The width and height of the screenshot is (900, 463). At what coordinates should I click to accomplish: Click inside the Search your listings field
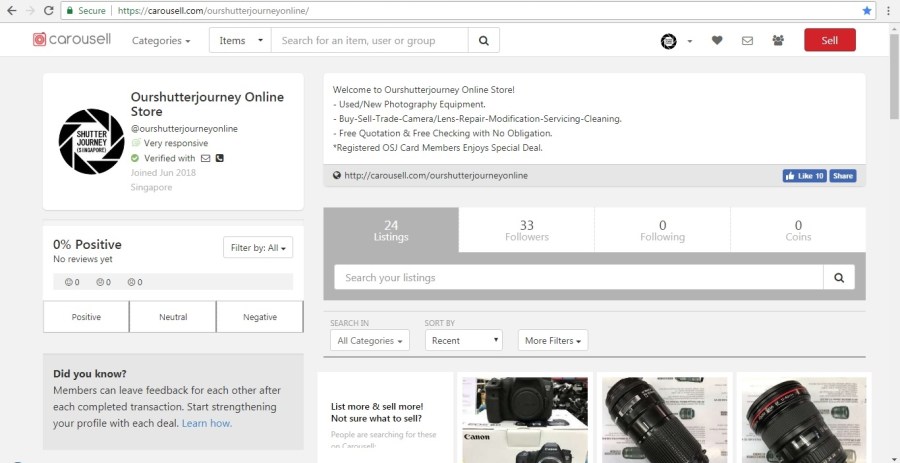(578, 277)
